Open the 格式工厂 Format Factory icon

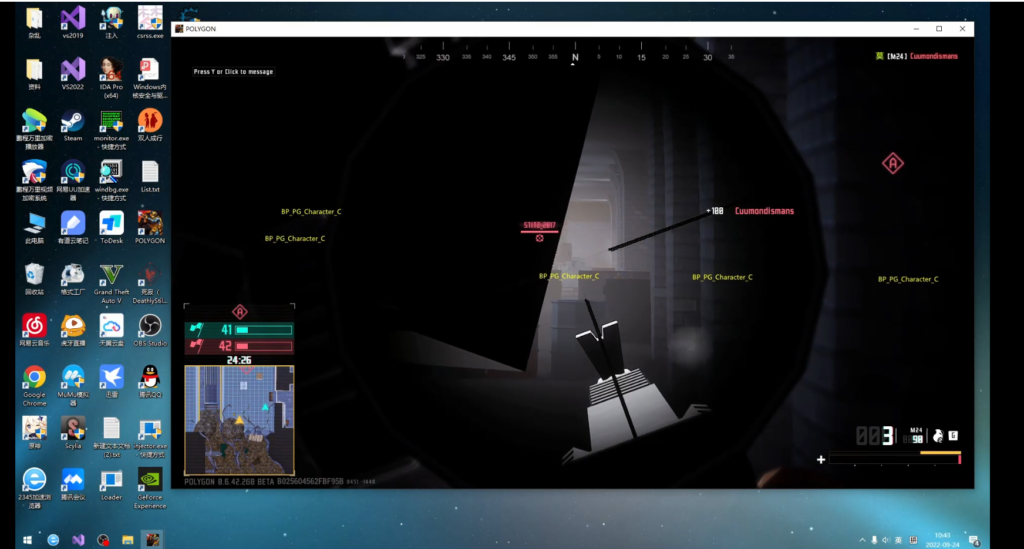pyautogui.click(x=72, y=279)
